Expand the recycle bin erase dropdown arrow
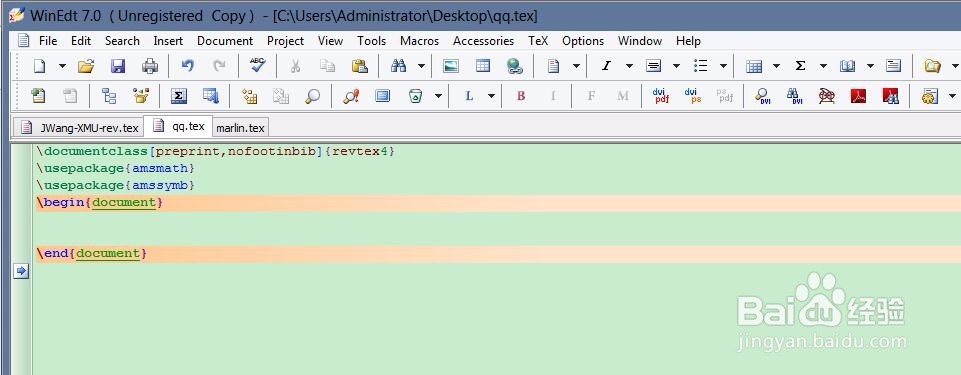Viewport: 961px width, 375px height. coord(438,96)
